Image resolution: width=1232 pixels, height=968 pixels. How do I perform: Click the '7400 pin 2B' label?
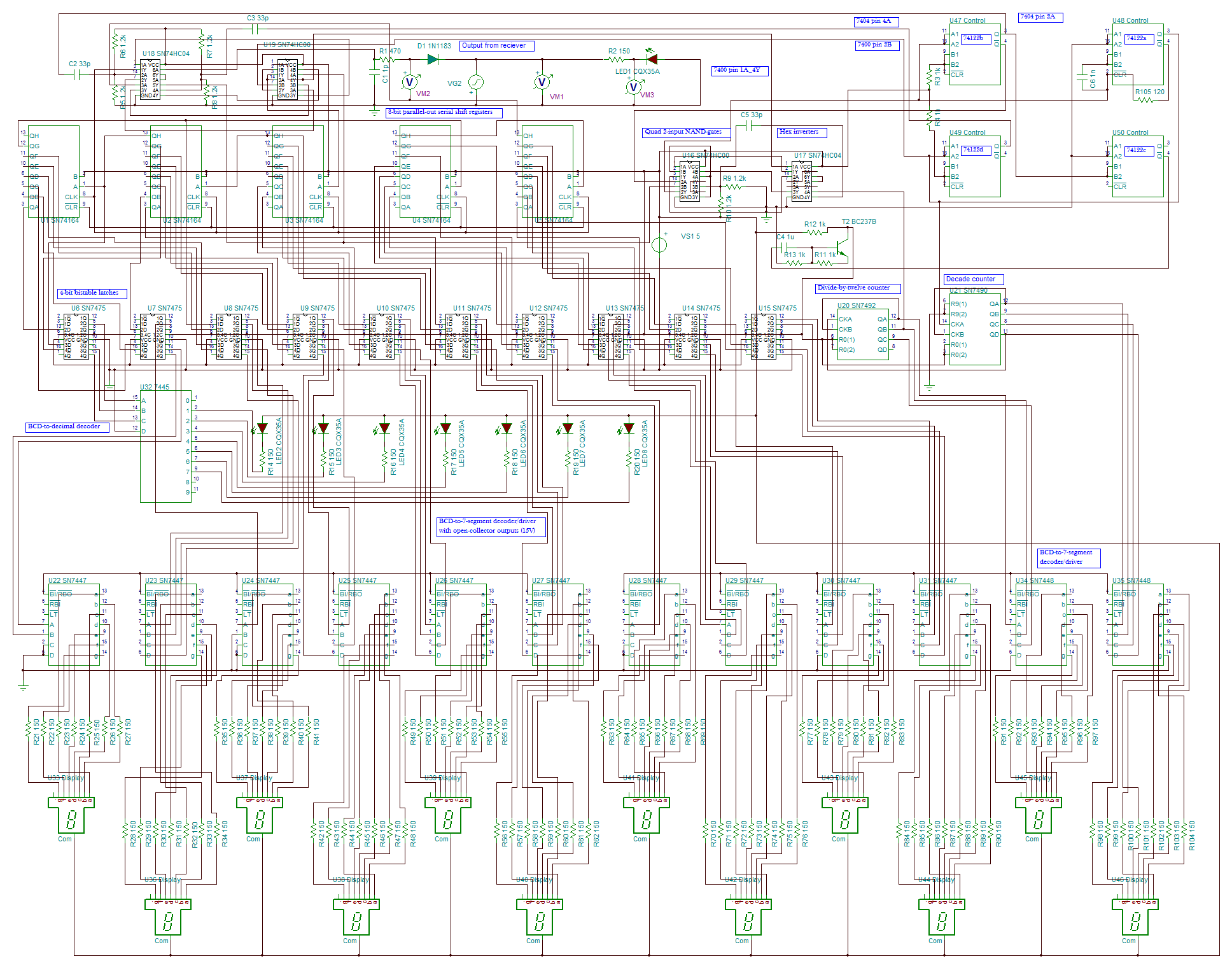coord(877,45)
